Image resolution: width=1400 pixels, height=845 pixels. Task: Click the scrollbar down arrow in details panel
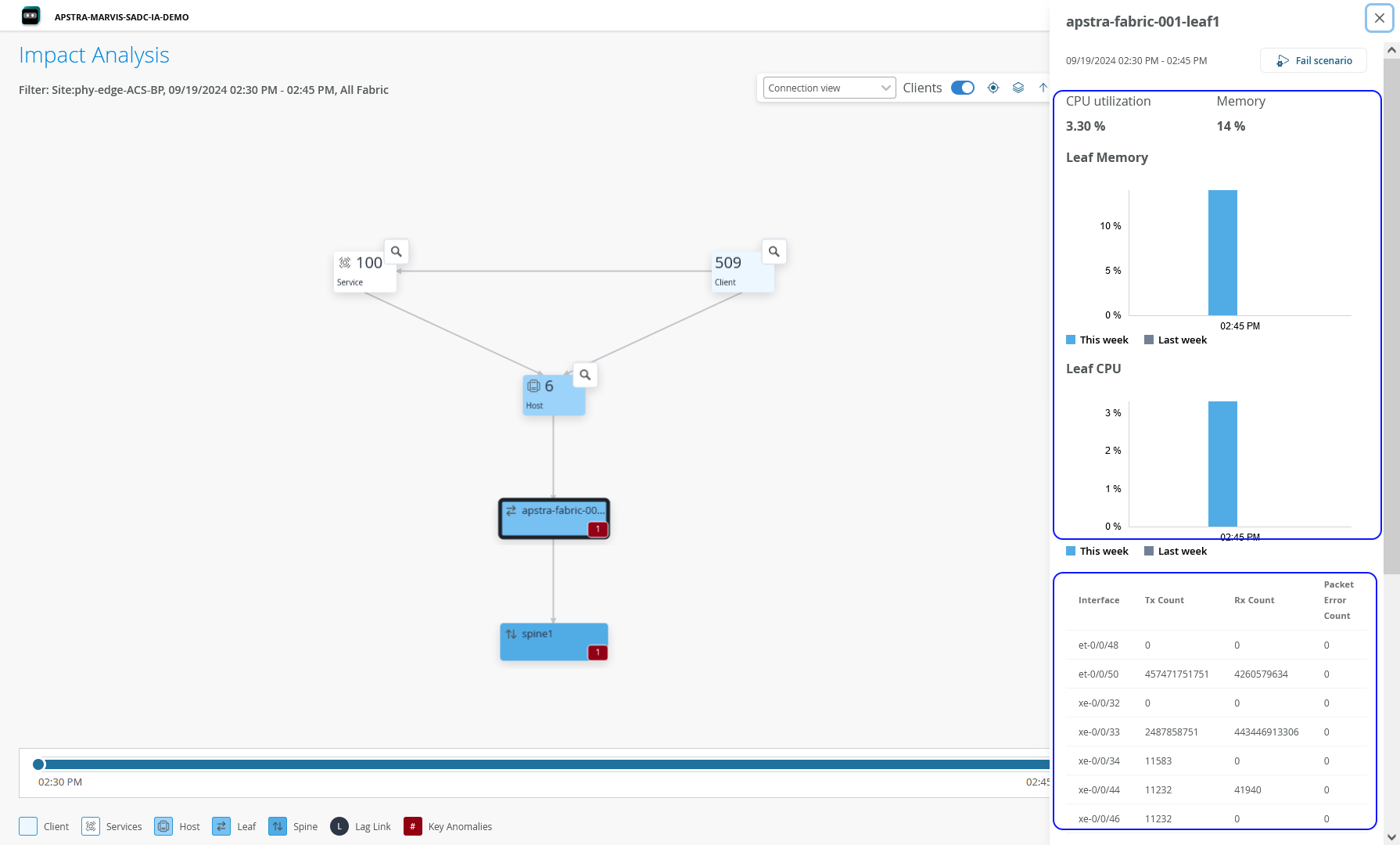1391,837
